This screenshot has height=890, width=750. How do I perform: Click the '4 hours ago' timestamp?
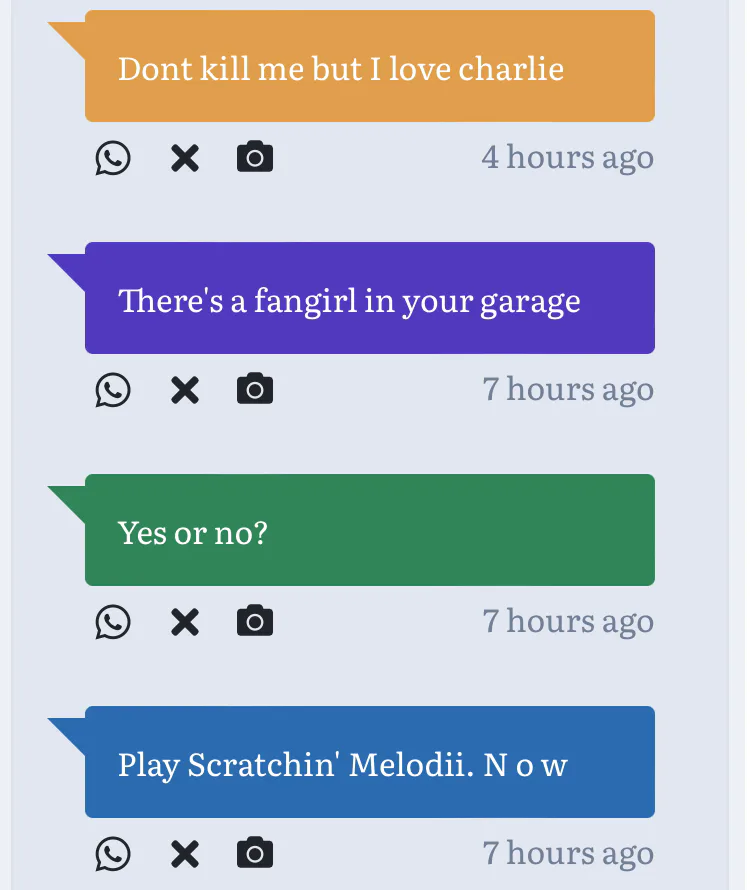[567, 158]
